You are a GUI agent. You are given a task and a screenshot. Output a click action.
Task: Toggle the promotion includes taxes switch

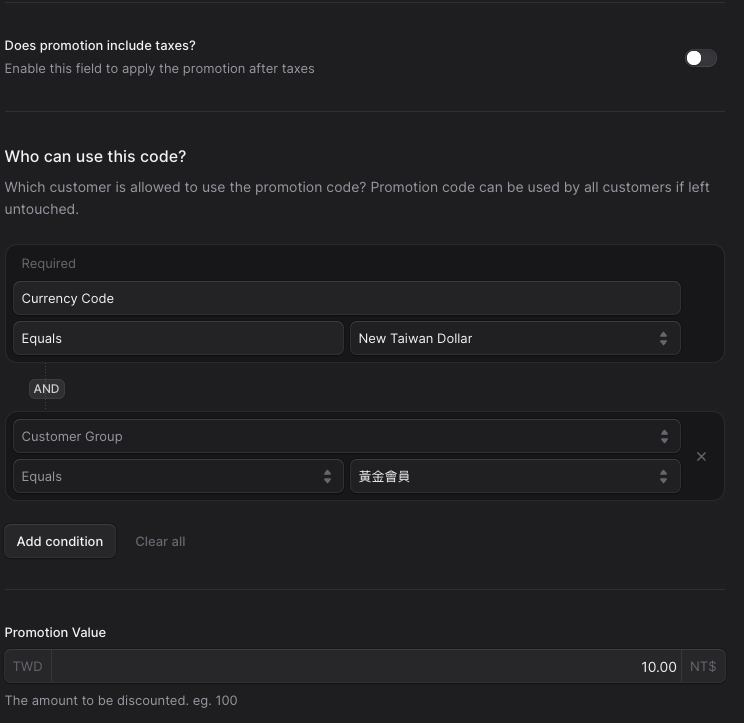[700, 58]
